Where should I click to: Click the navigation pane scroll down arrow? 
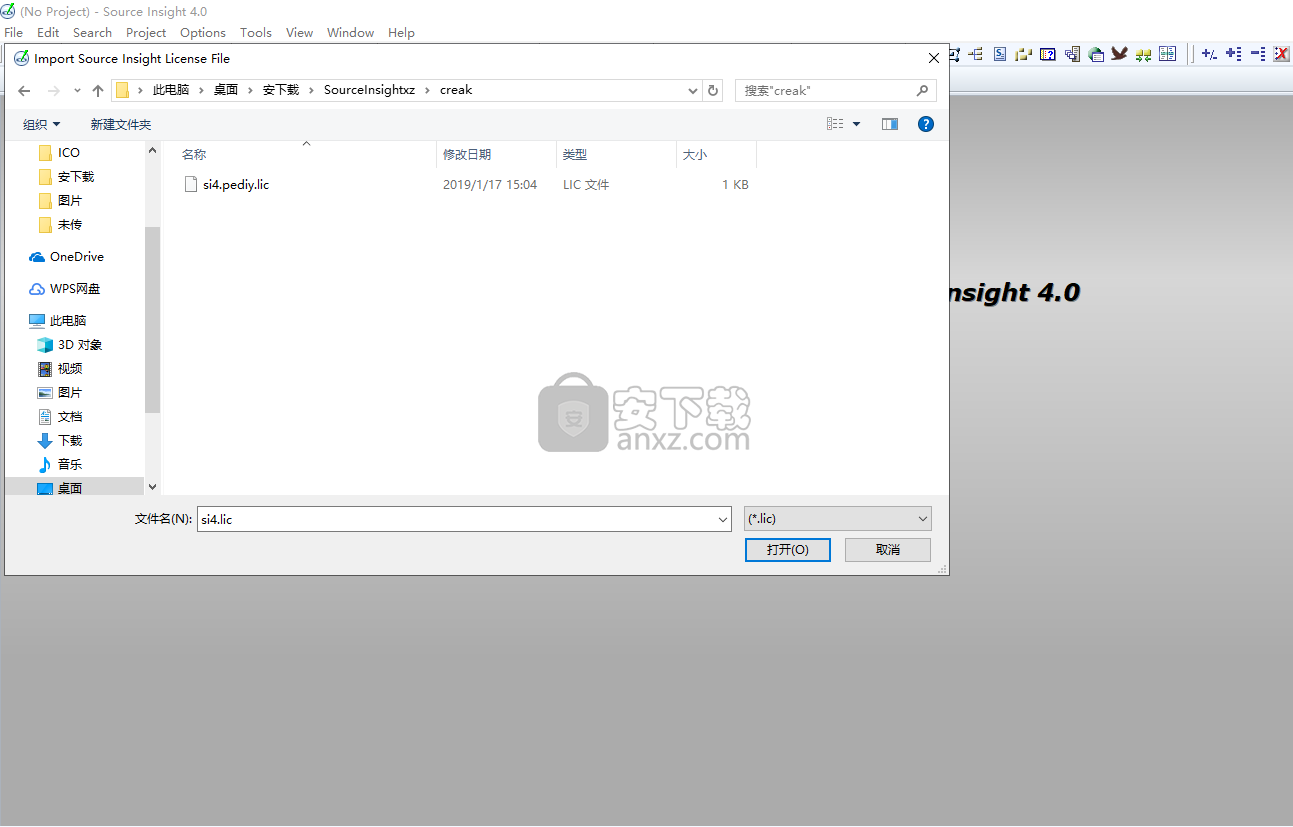pyautogui.click(x=153, y=487)
